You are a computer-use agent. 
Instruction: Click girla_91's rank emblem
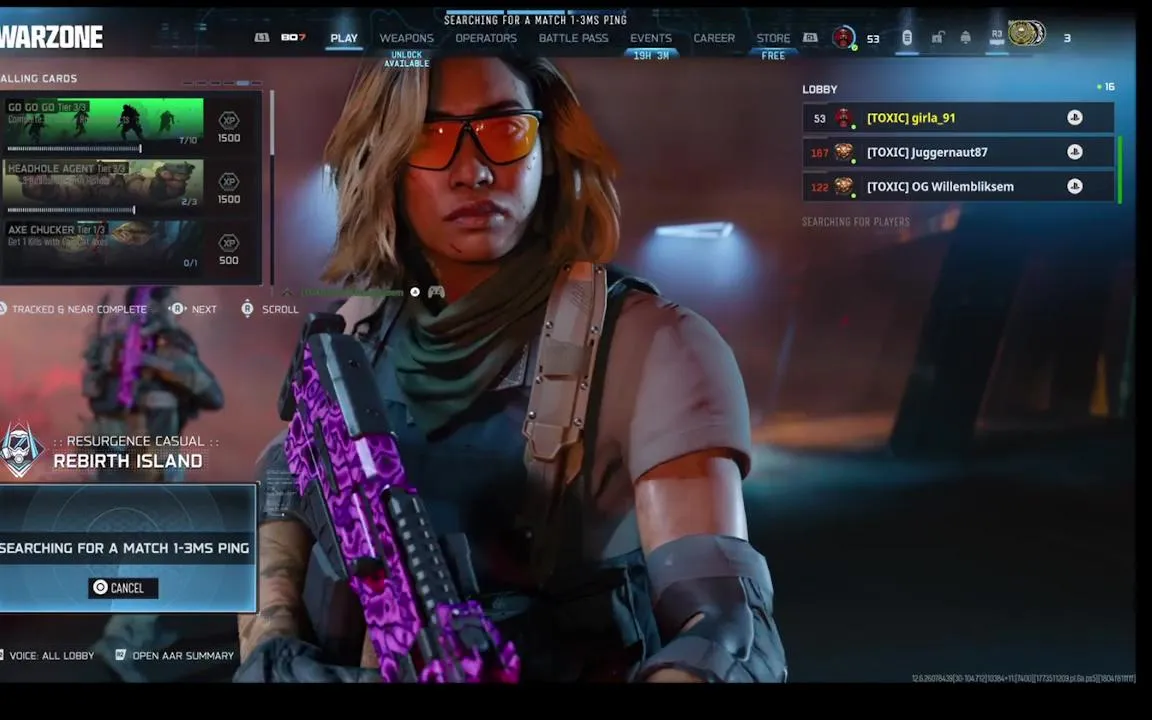[x=843, y=118]
